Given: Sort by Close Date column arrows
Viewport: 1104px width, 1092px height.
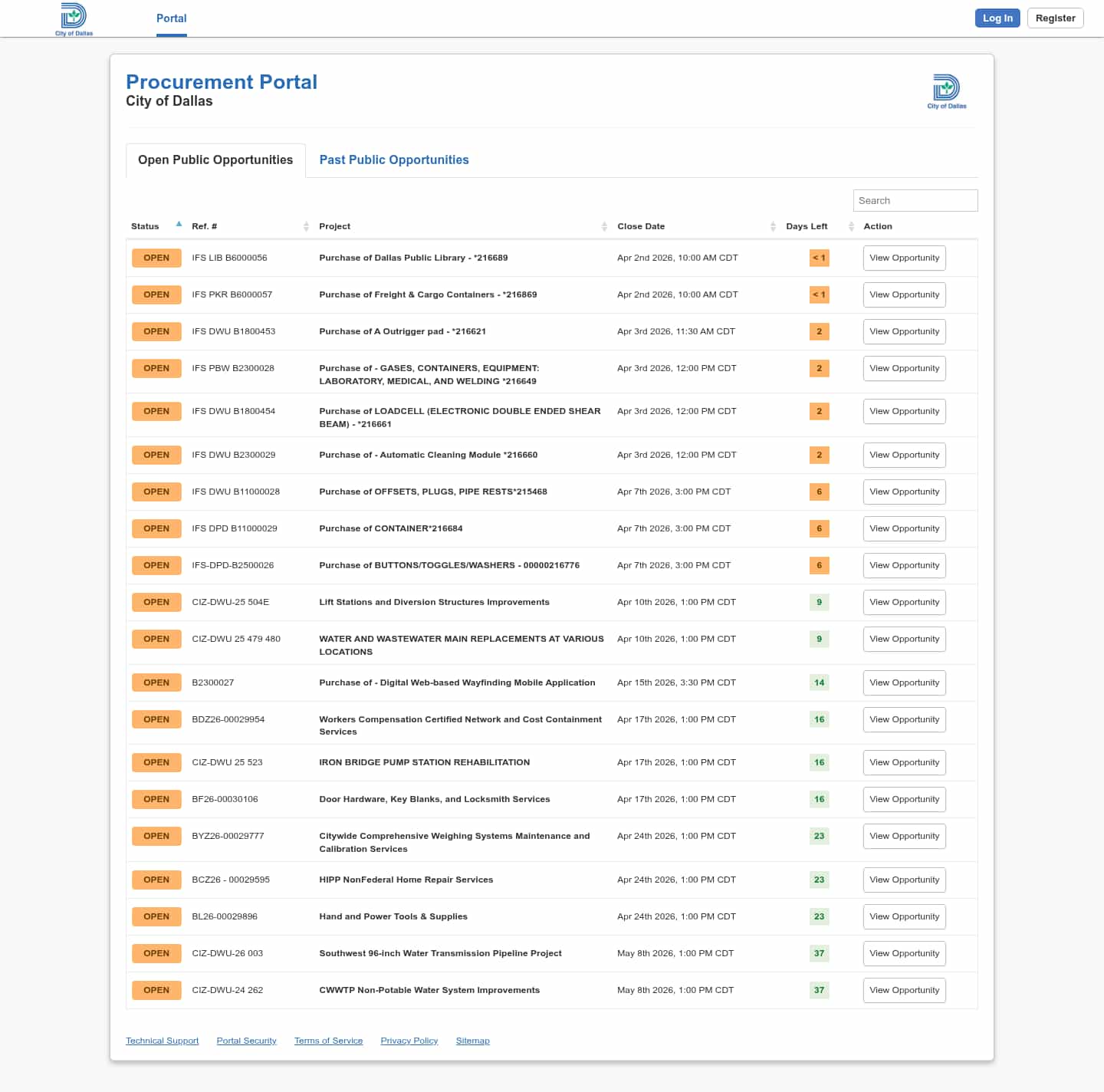Looking at the screenshot, I should pyautogui.click(x=773, y=226).
